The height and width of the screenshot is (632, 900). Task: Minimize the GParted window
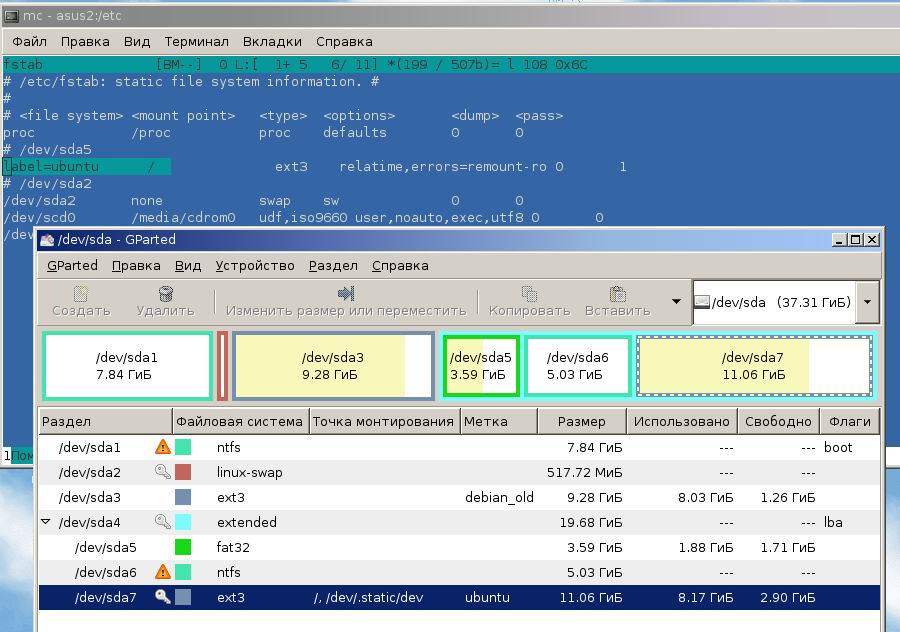(839, 239)
